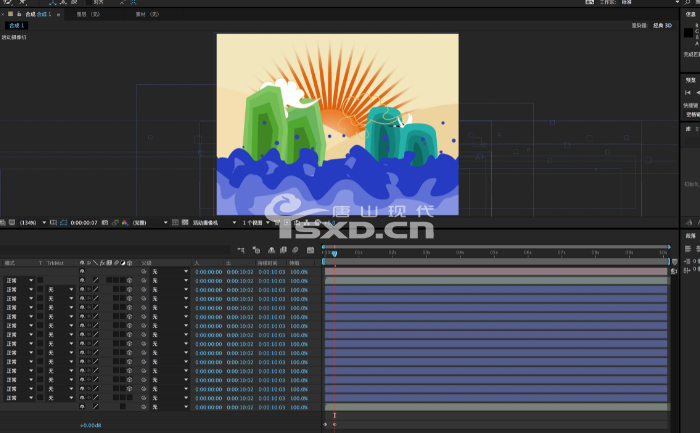This screenshot has height=433, width=700.
Task: Click the black color swatch in the 信息 panel
Action: (688, 33)
